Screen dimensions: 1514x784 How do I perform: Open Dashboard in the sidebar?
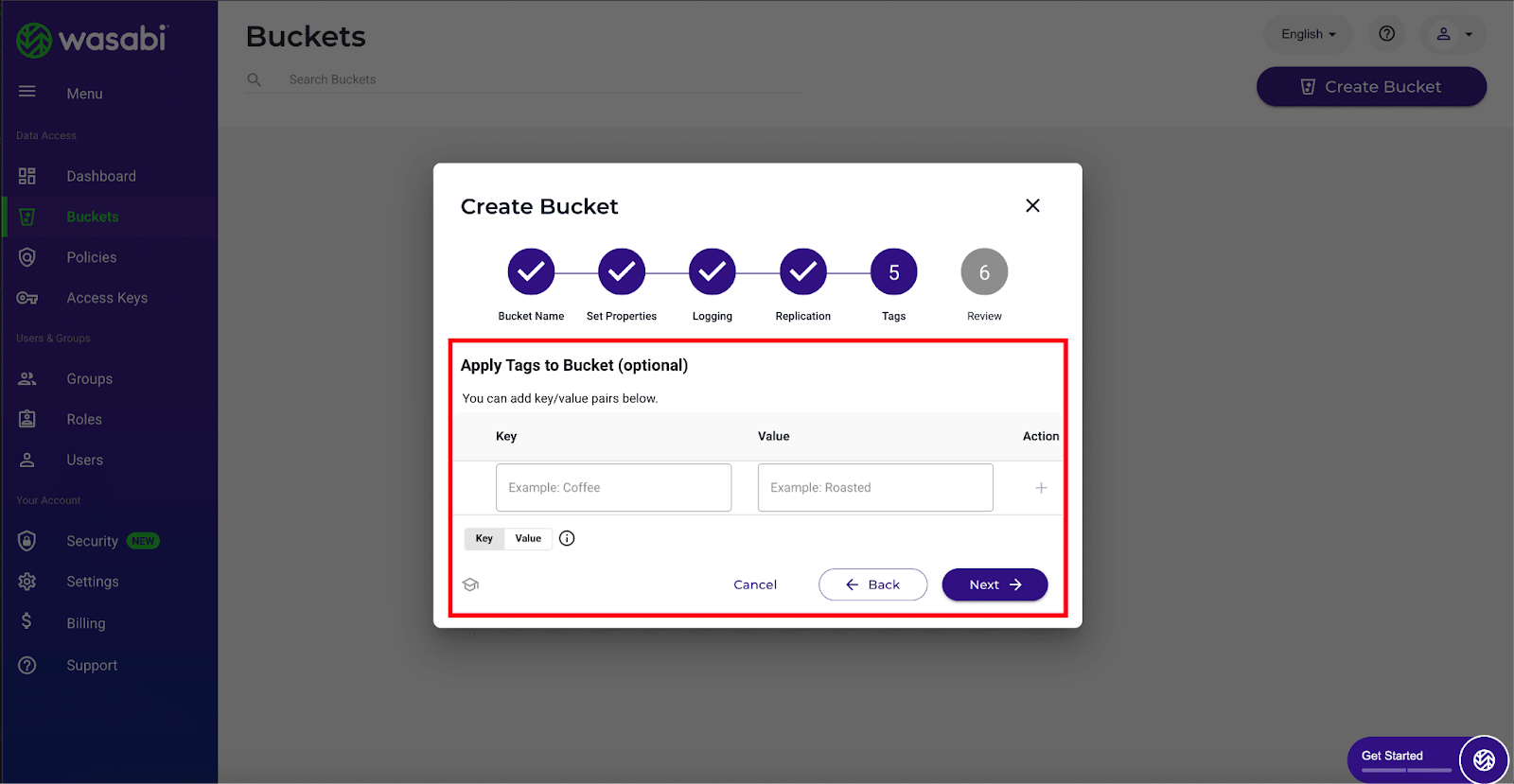tap(101, 176)
